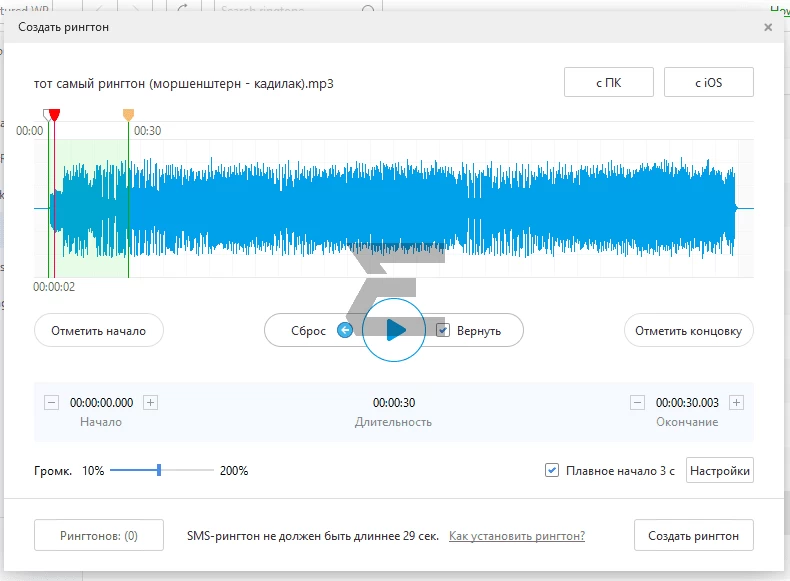The image size is (790, 581).
Task: Click the orange end marker on timeline
Action: pos(128,115)
